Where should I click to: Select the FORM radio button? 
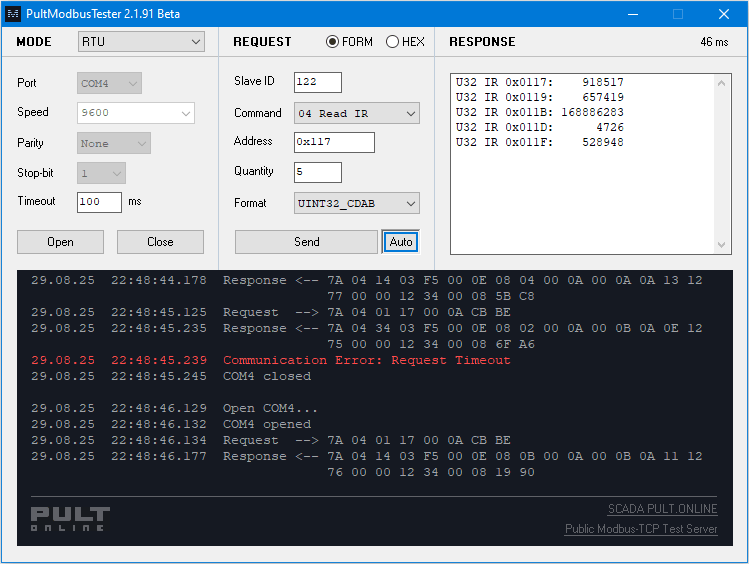[x=333, y=42]
